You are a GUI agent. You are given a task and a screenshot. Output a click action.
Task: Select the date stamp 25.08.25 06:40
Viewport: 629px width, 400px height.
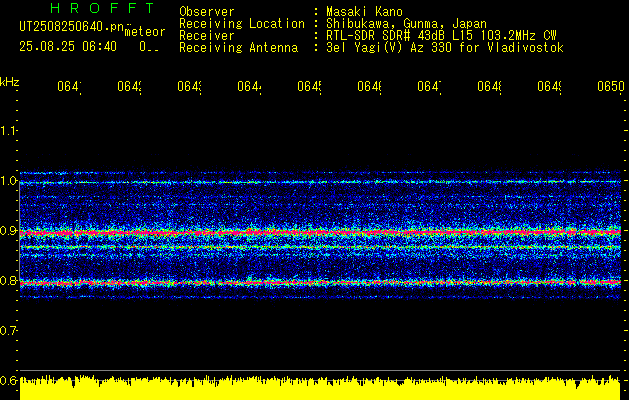[x=68, y=47]
